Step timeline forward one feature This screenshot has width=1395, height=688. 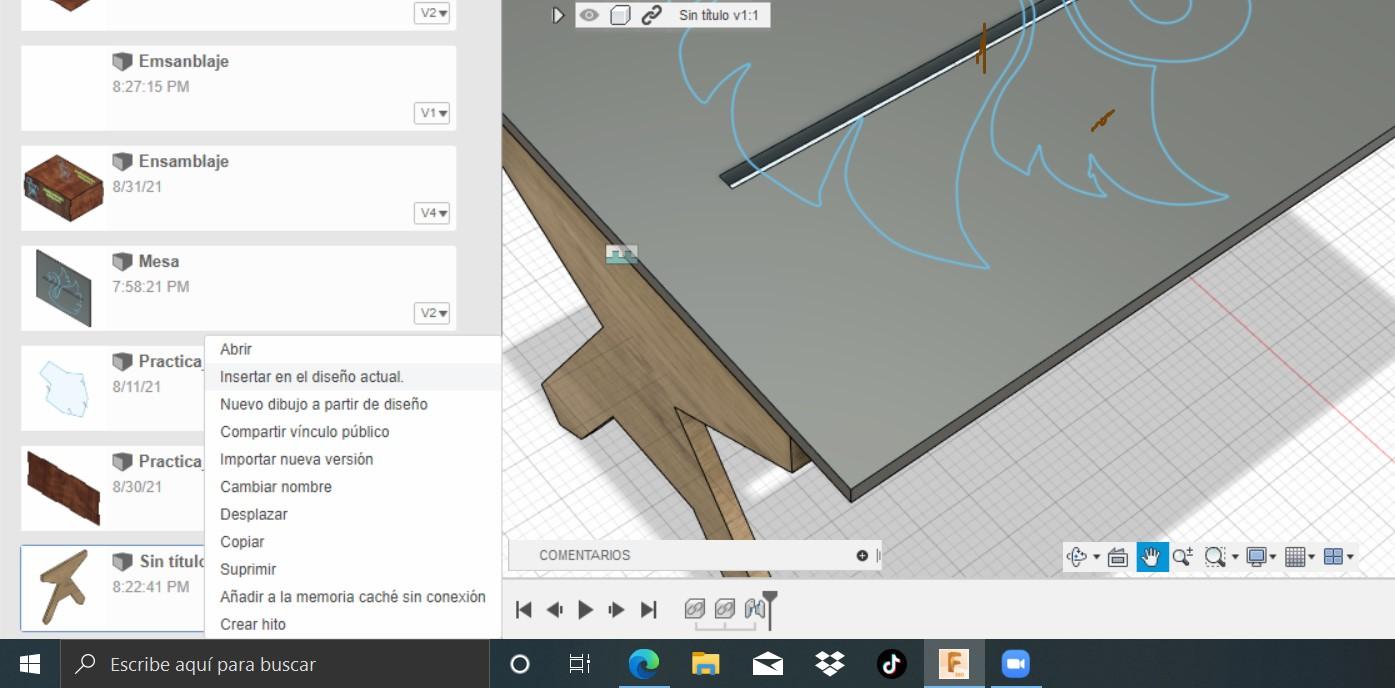pos(617,610)
